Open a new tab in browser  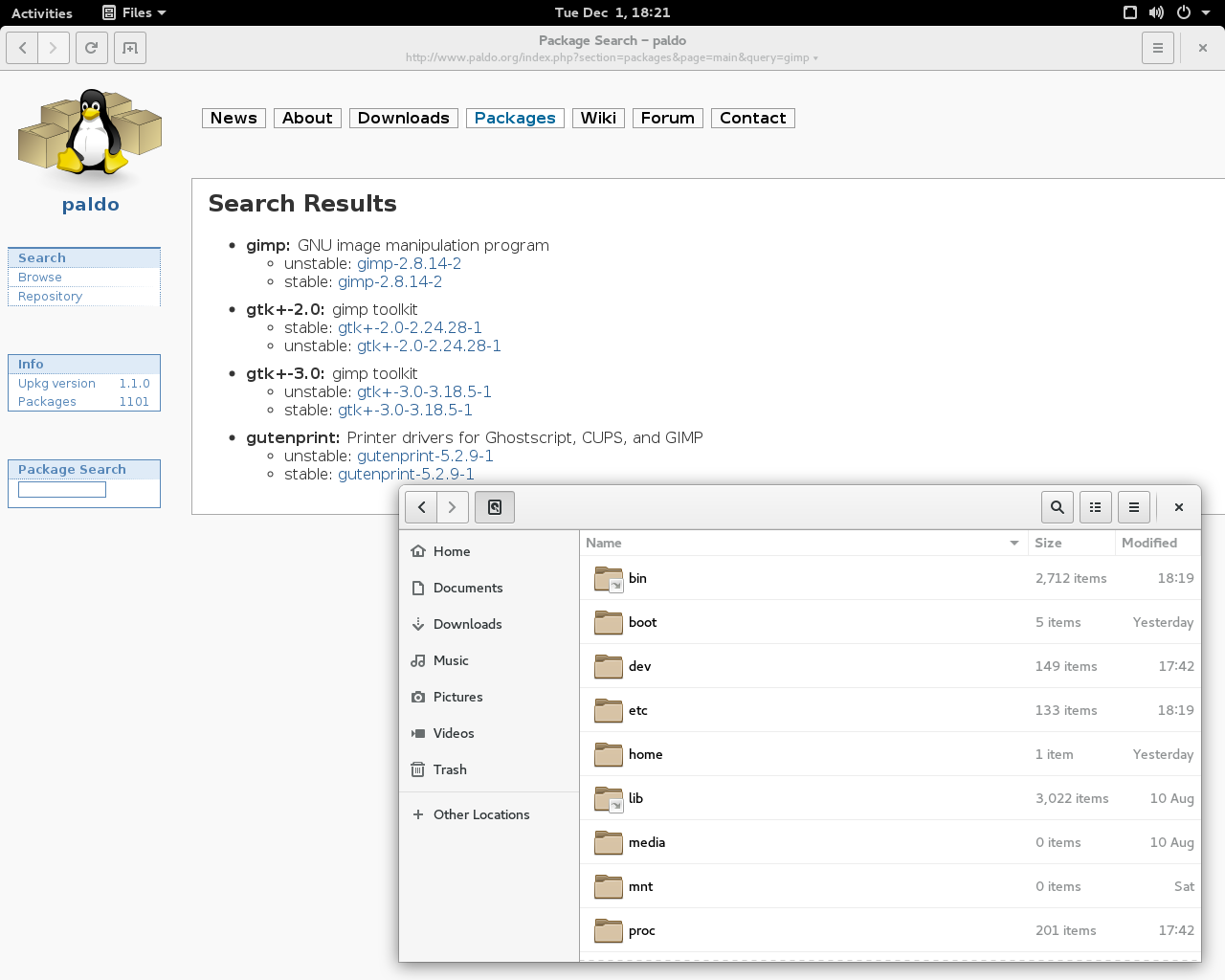(x=130, y=48)
